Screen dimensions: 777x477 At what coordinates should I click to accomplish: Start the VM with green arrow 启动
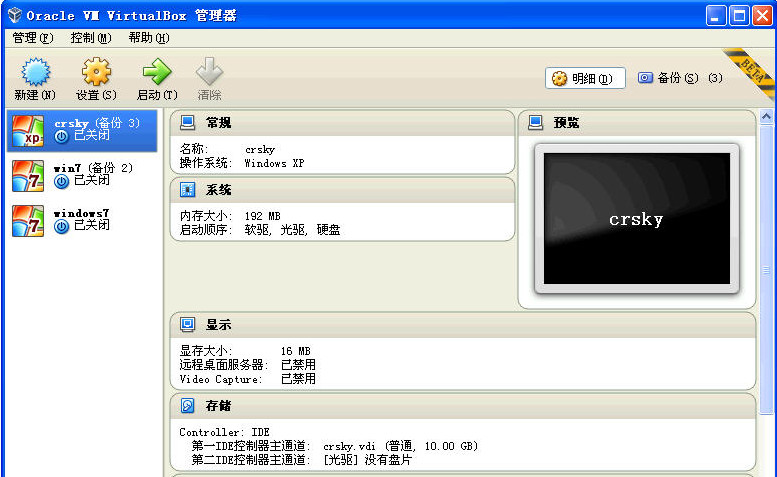coord(157,72)
